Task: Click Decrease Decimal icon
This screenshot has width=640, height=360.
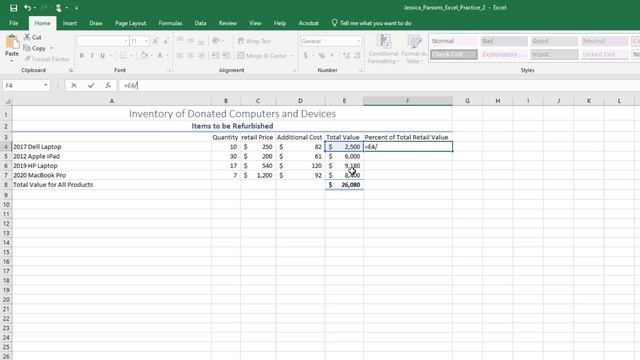Action: click(x=358, y=56)
